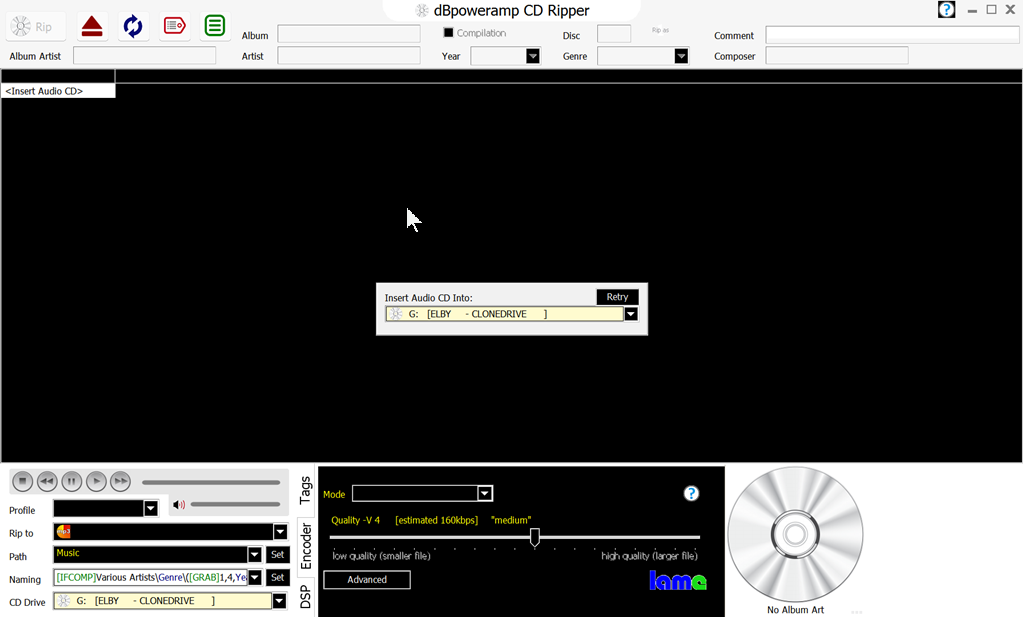
Task: Click the blue Refresh disc icon
Action: (133, 27)
